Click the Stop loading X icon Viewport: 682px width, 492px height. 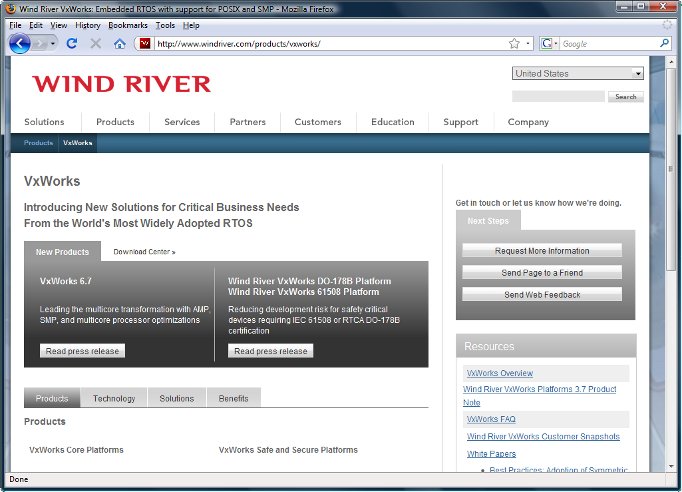(x=96, y=44)
